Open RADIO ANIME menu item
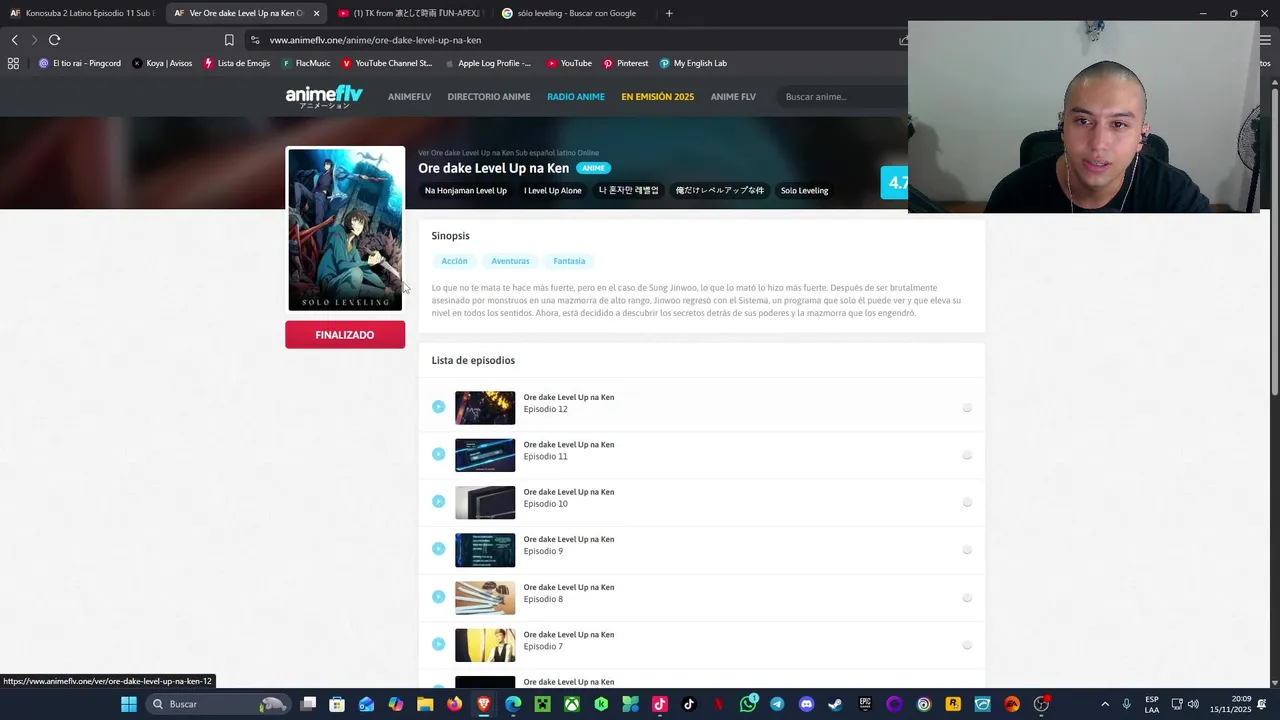Image resolution: width=1280 pixels, height=720 pixels. 576,97
